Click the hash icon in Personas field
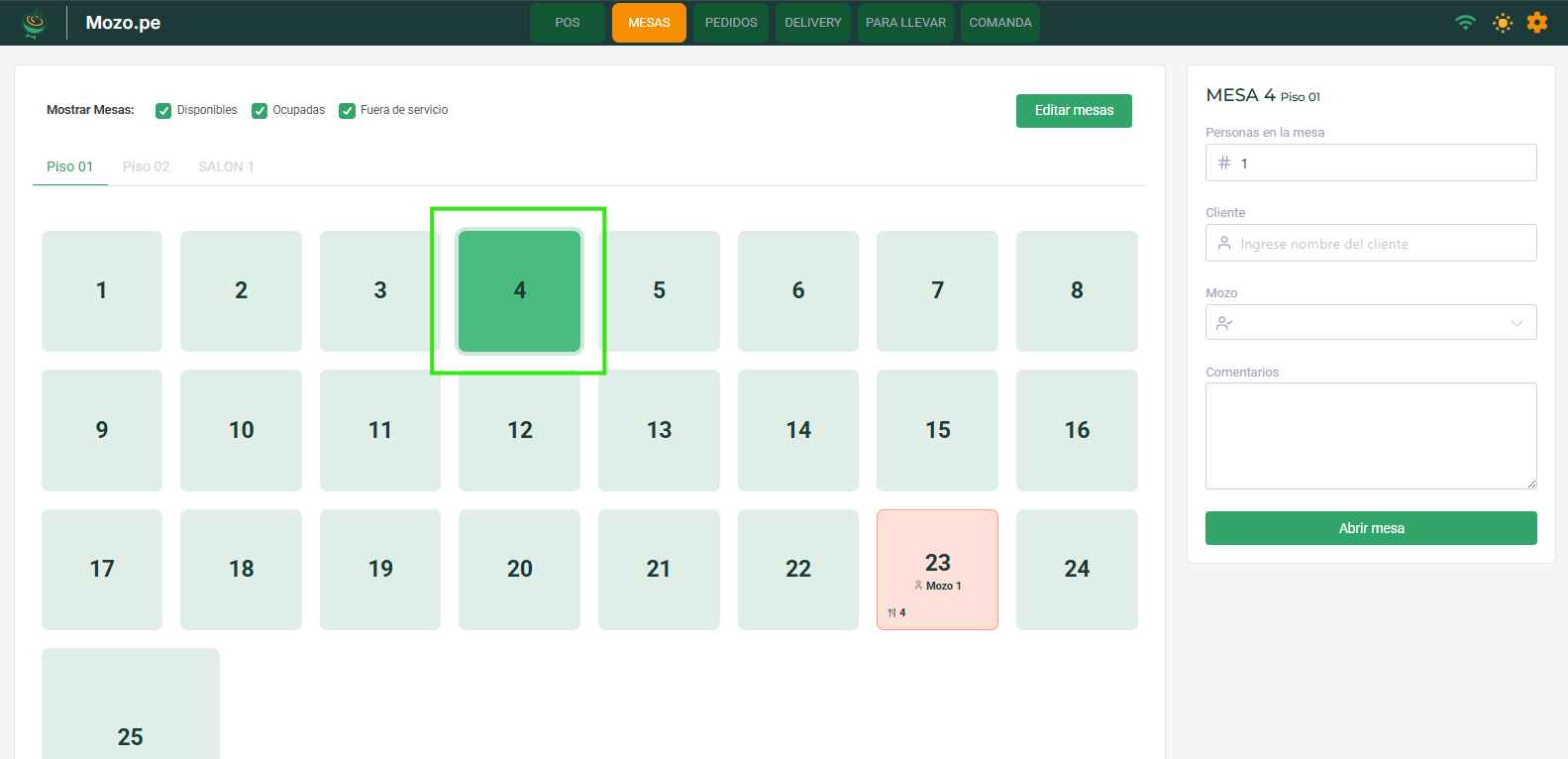 click(x=1224, y=163)
